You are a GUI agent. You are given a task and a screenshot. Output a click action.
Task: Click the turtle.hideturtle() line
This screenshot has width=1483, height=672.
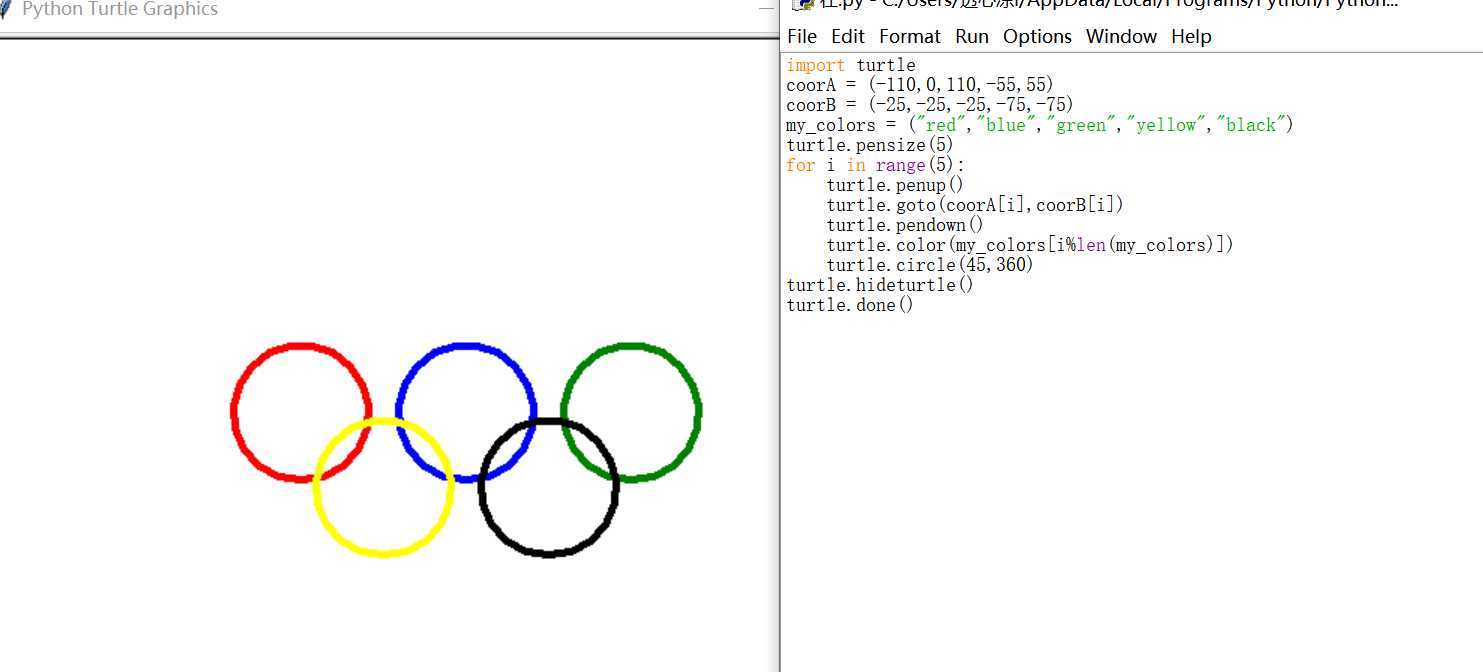(x=880, y=285)
